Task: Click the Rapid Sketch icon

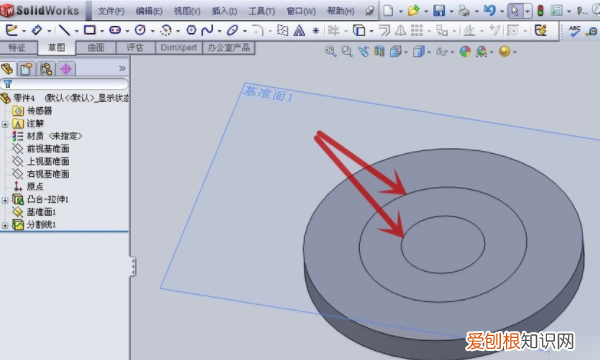Action: (x=541, y=30)
